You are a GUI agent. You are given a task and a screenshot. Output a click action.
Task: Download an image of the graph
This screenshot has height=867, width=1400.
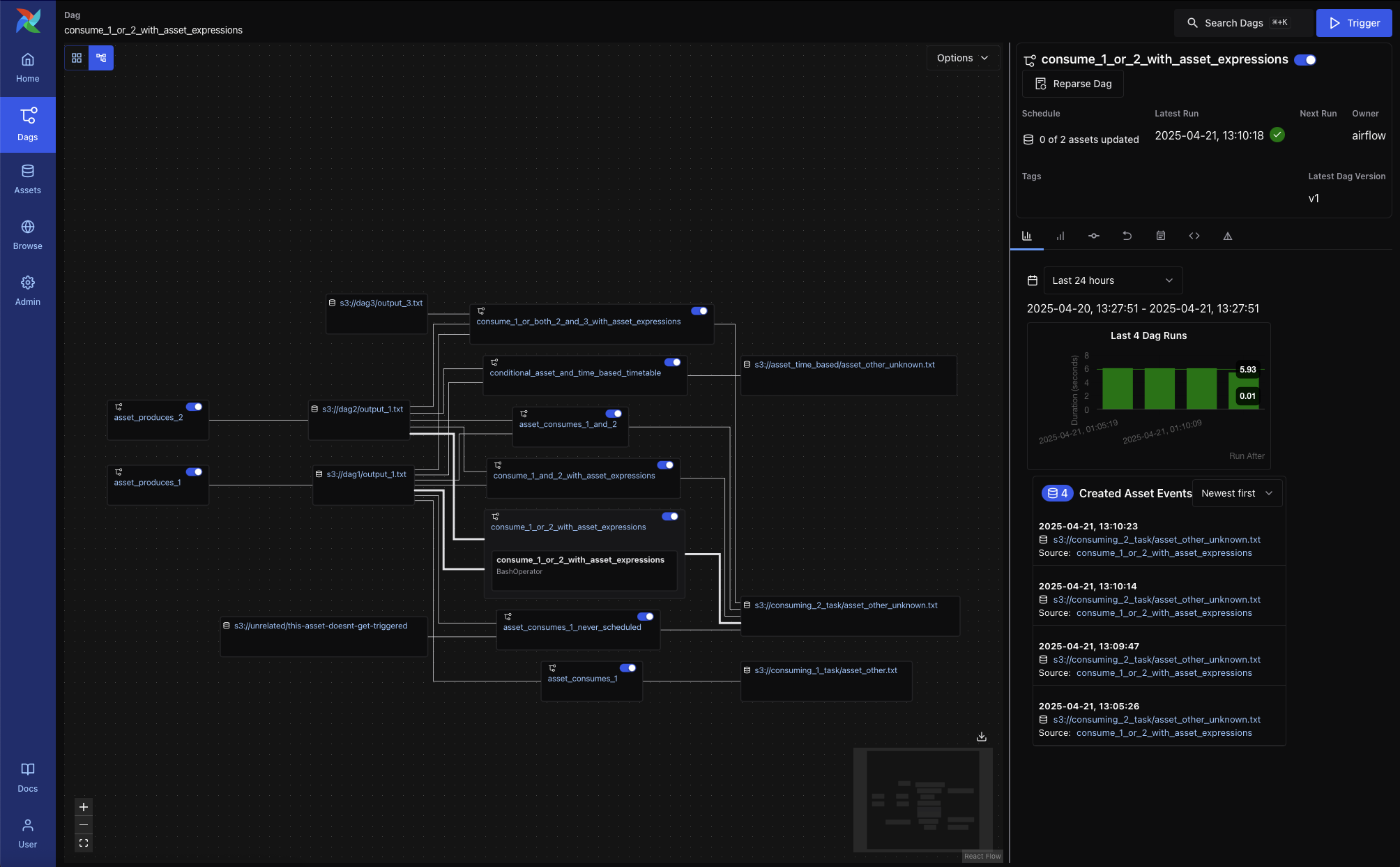981,736
